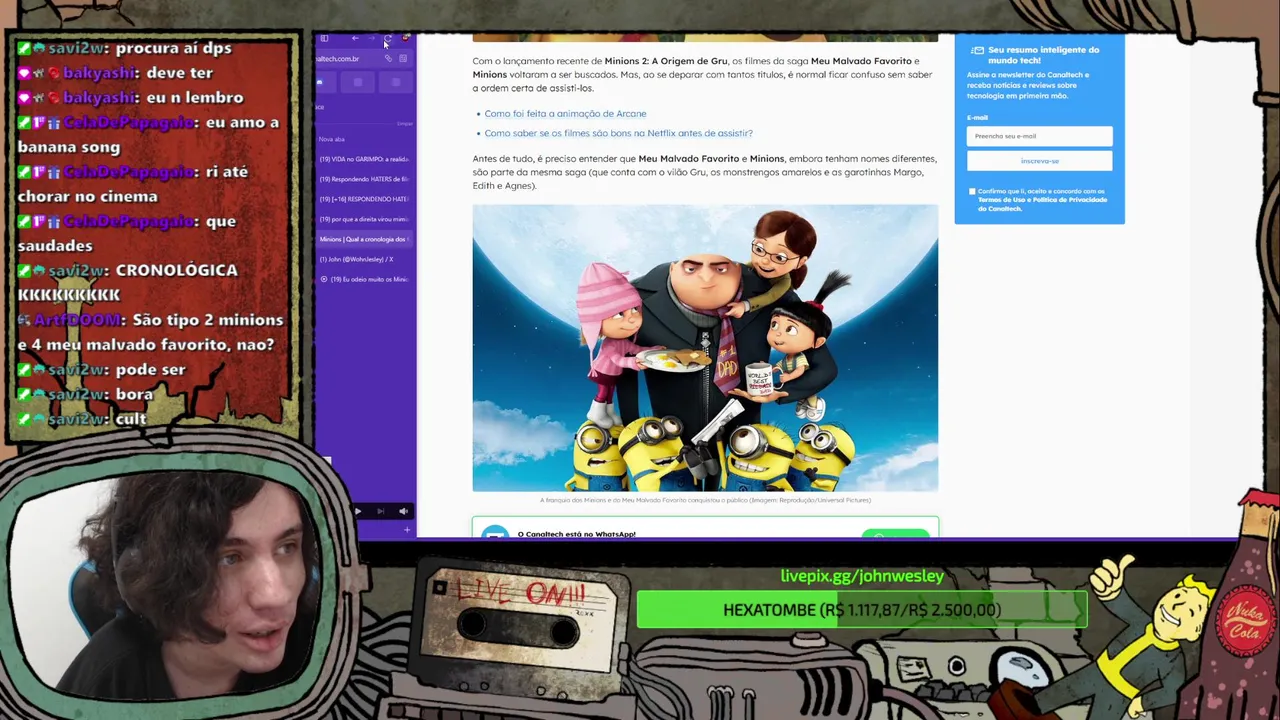Open the site controls icon in the URL bar
The height and width of the screenshot is (720, 1280).
[403, 58]
